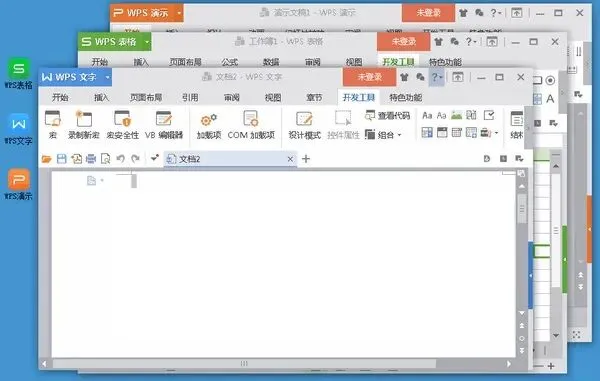Export to PDF from quick toolbar

77,159
